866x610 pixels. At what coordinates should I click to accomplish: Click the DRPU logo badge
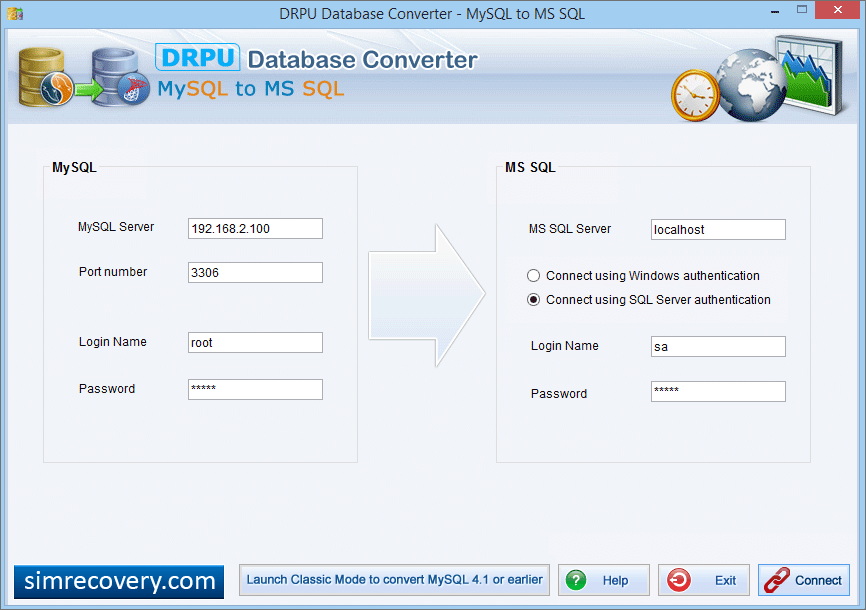coord(198,57)
